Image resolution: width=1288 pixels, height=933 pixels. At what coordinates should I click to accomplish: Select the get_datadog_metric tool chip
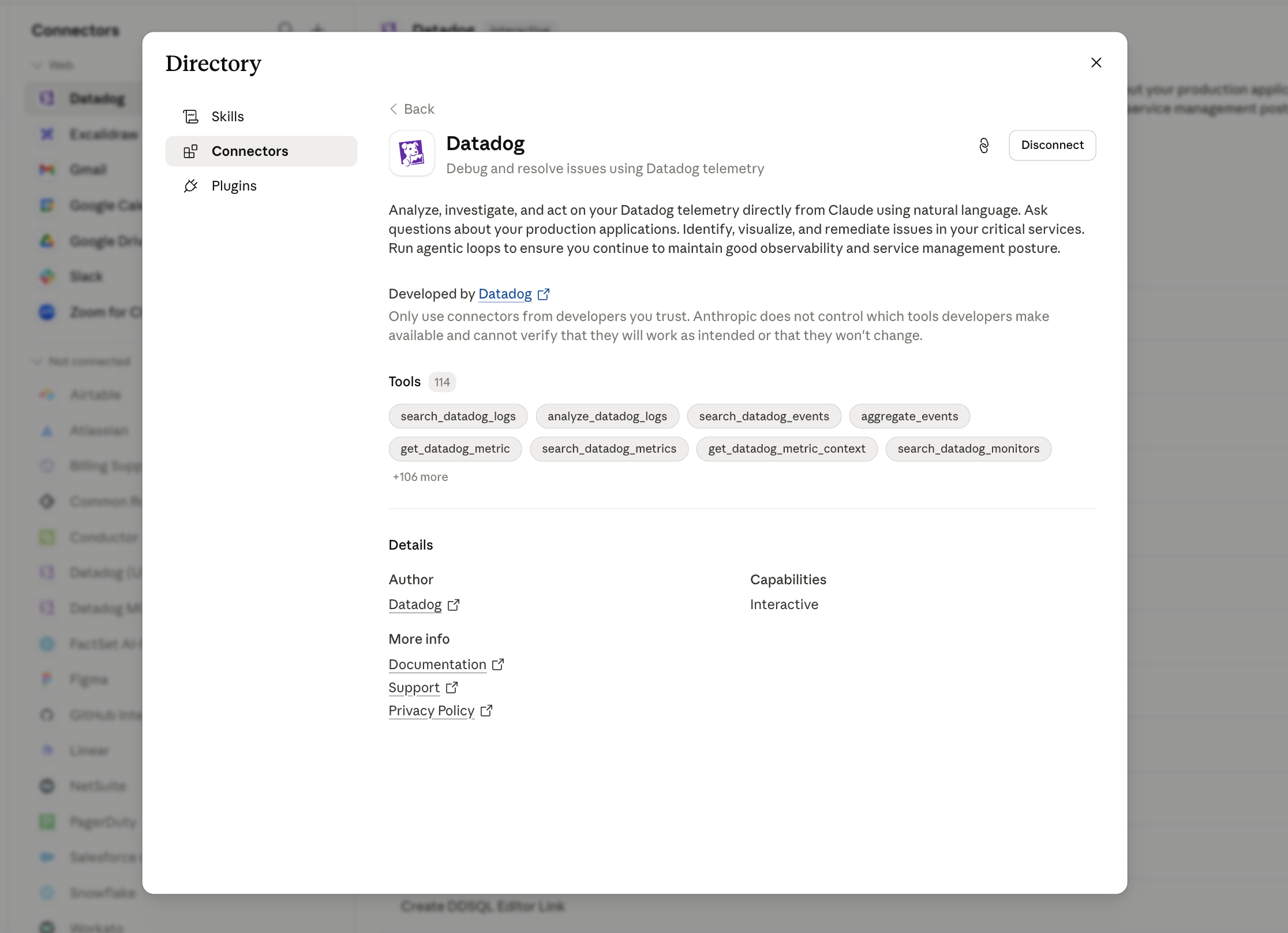[455, 449]
